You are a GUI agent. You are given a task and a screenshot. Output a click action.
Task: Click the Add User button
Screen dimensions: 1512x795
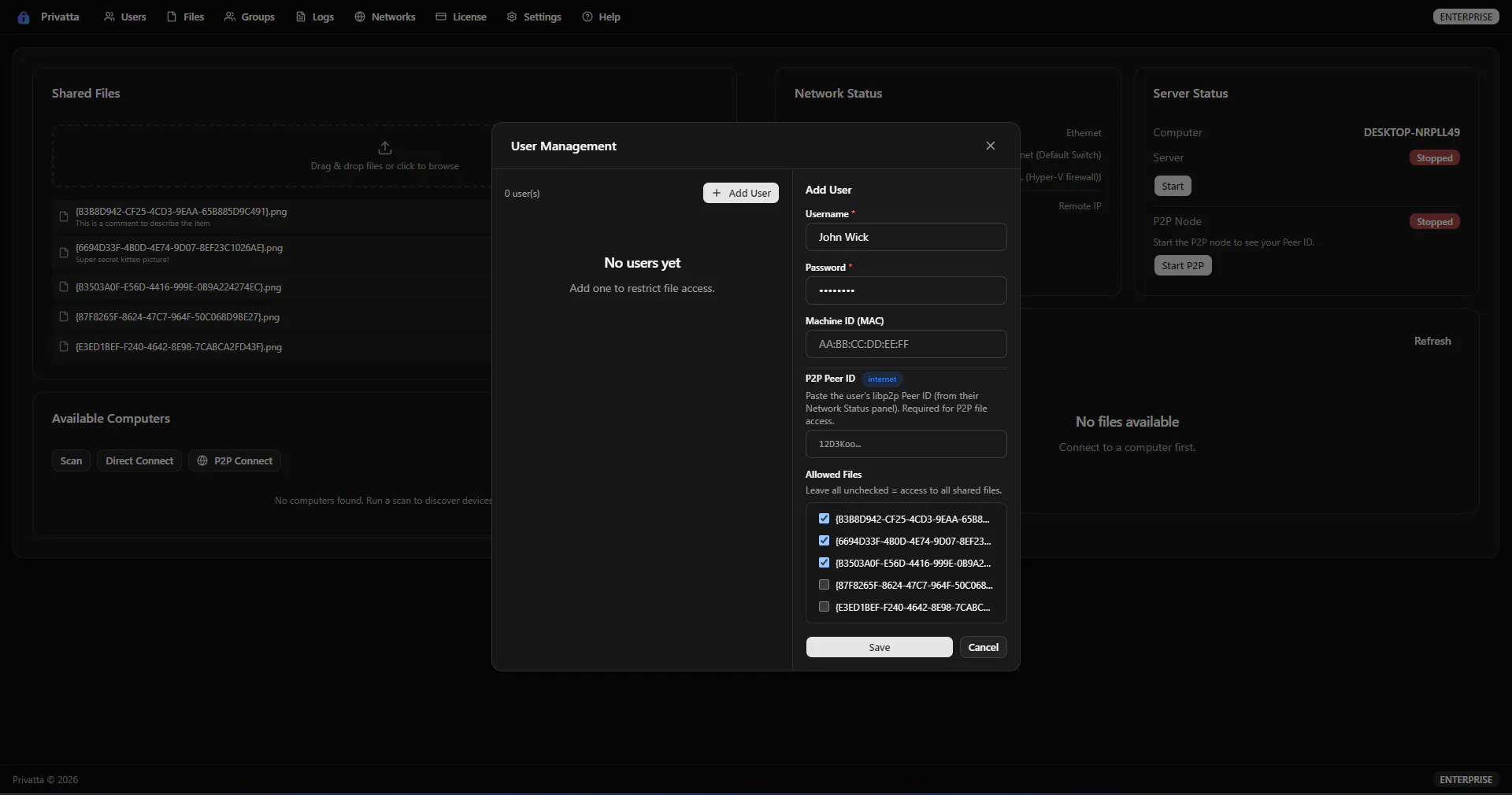[741, 193]
